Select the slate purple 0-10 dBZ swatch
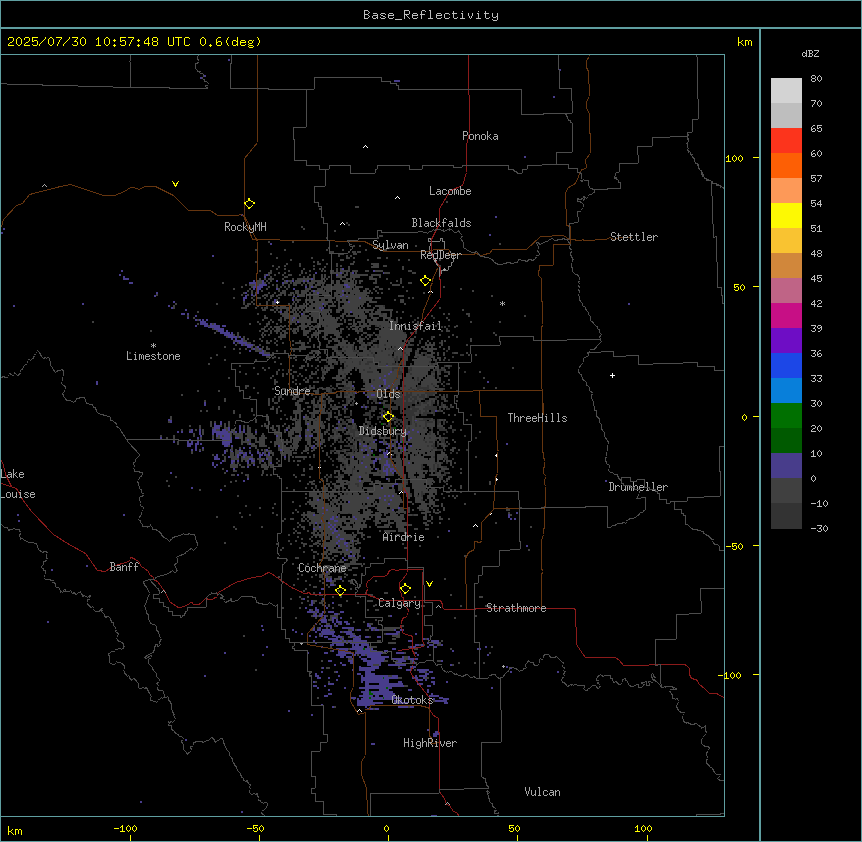Image resolution: width=862 pixels, height=842 pixels. 786,466
